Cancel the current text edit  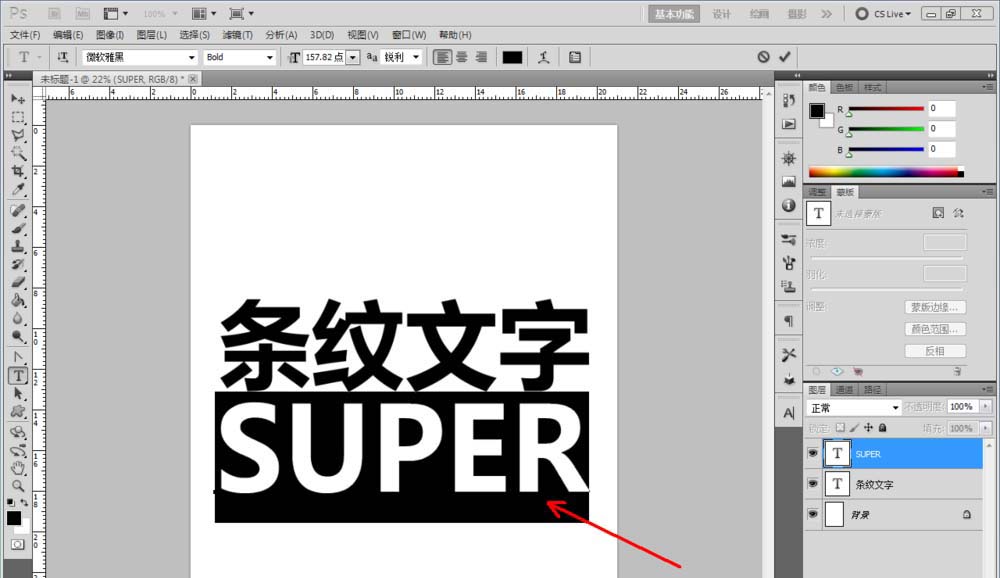pos(762,58)
